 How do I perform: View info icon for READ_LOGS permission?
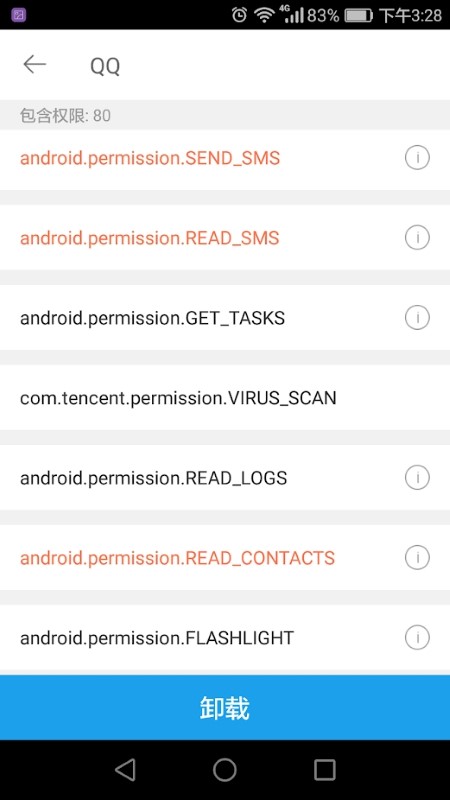417,478
